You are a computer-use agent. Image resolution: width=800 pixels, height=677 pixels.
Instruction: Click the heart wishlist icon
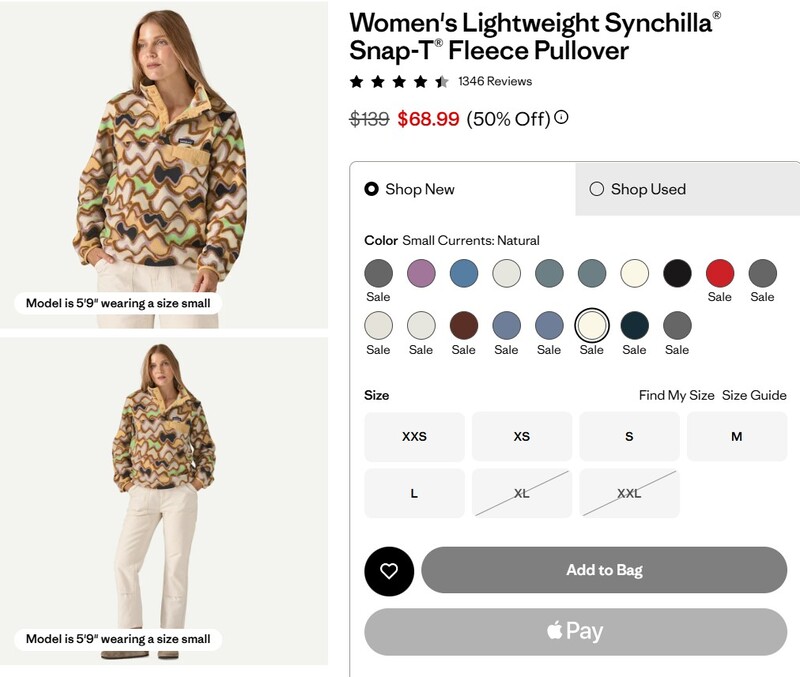click(x=389, y=571)
